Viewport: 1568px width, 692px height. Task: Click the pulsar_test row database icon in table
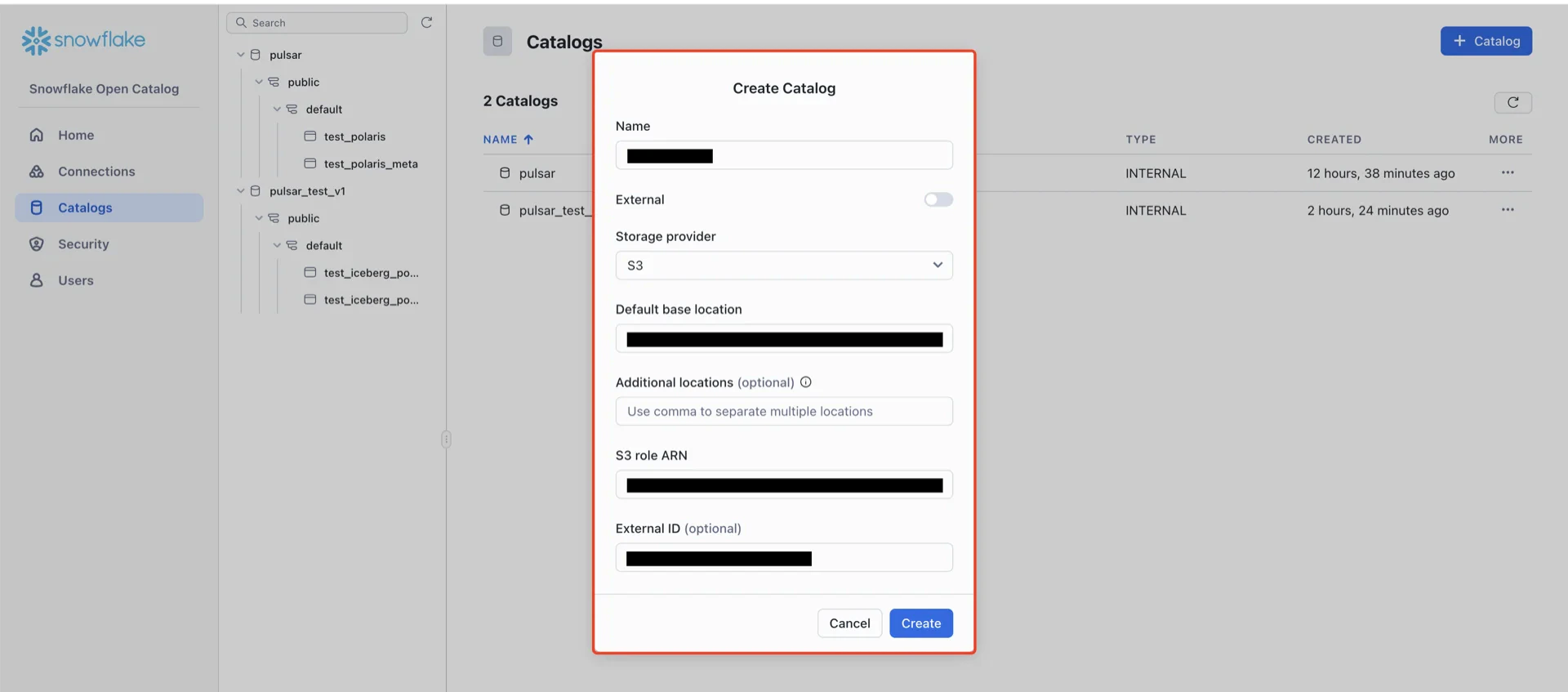click(505, 211)
